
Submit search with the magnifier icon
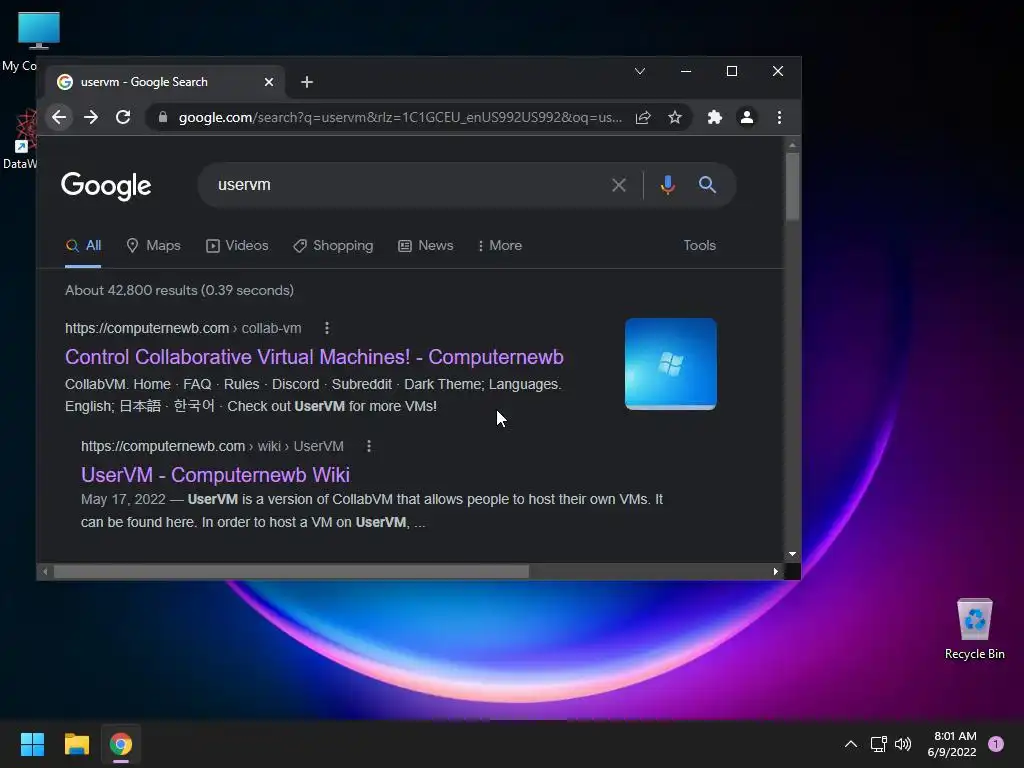(707, 185)
